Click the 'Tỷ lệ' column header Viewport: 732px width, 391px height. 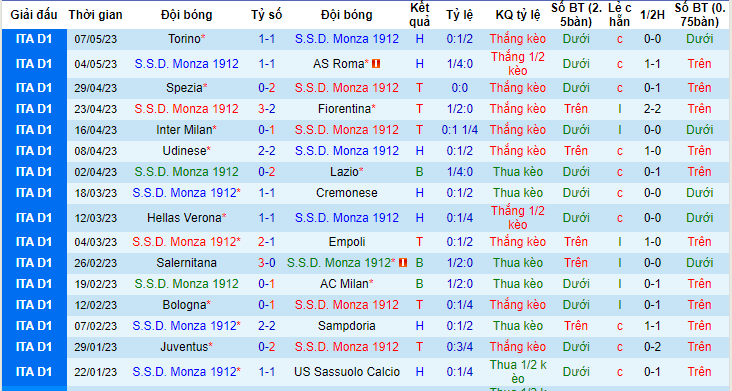[x=459, y=15]
